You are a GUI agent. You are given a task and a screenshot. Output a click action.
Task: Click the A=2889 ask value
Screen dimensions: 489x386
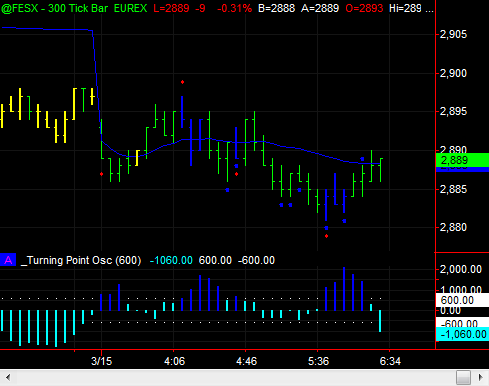[x=320, y=8]
